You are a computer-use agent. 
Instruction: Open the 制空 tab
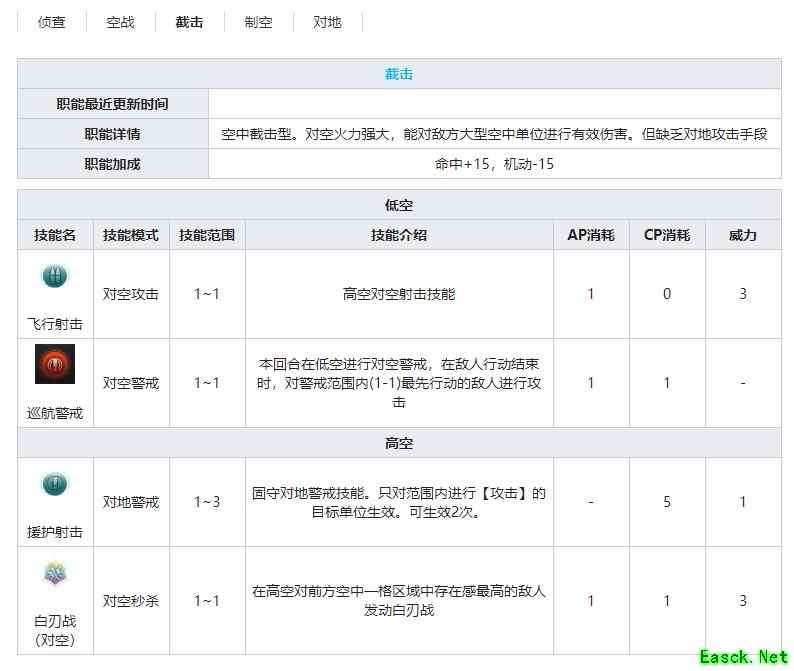pos(258,22)
